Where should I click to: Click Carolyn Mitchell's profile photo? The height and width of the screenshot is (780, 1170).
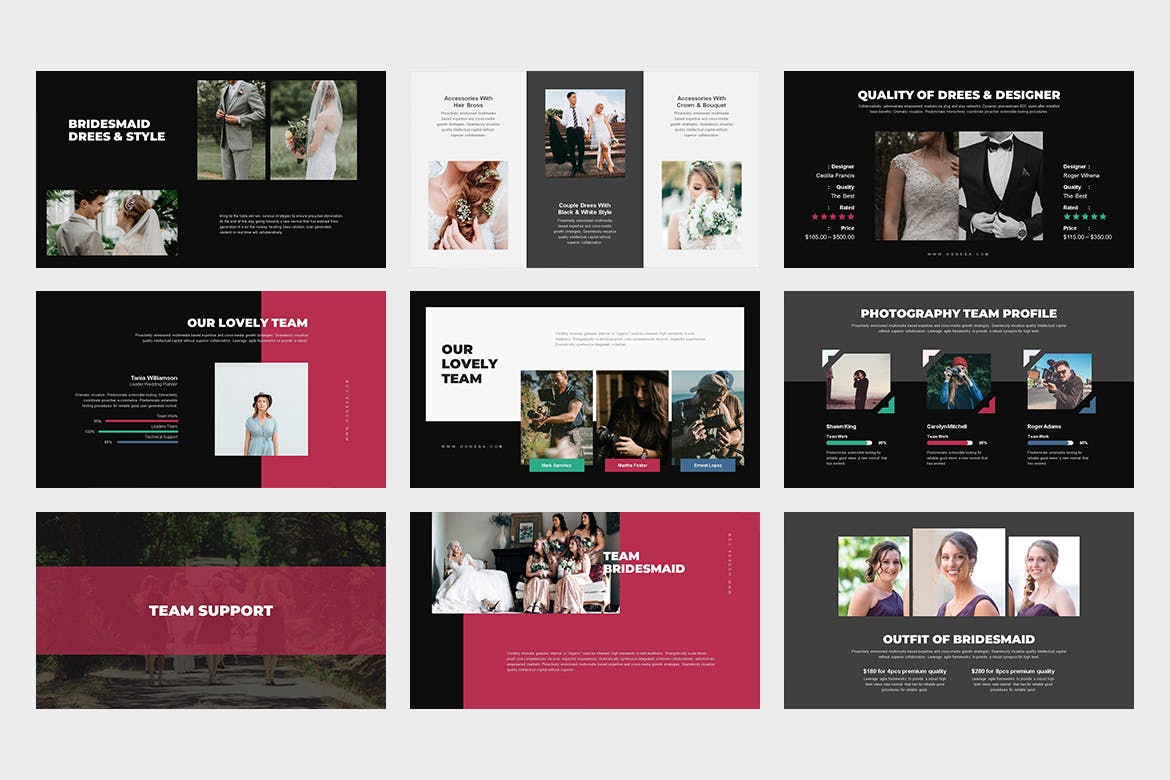(x=958, y=381)
